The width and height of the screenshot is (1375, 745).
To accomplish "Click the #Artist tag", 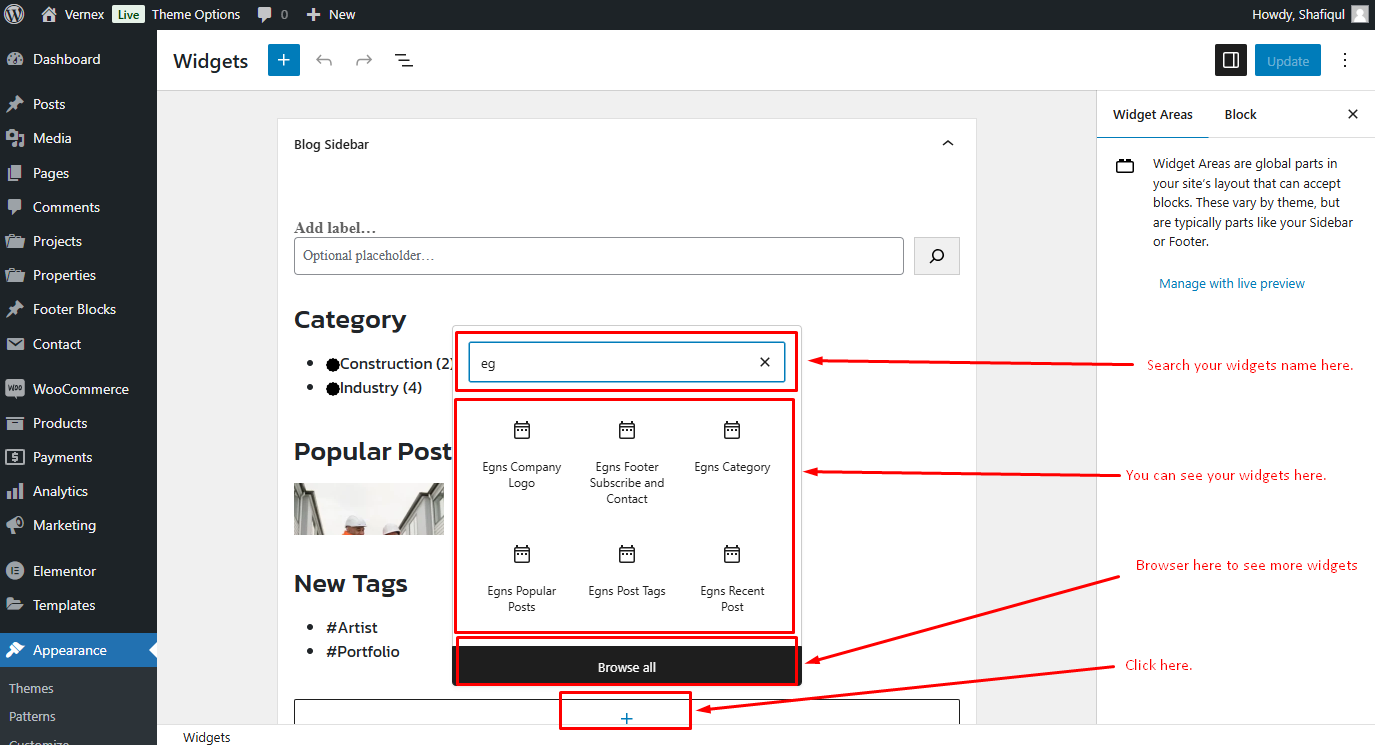I will point(352,627).
